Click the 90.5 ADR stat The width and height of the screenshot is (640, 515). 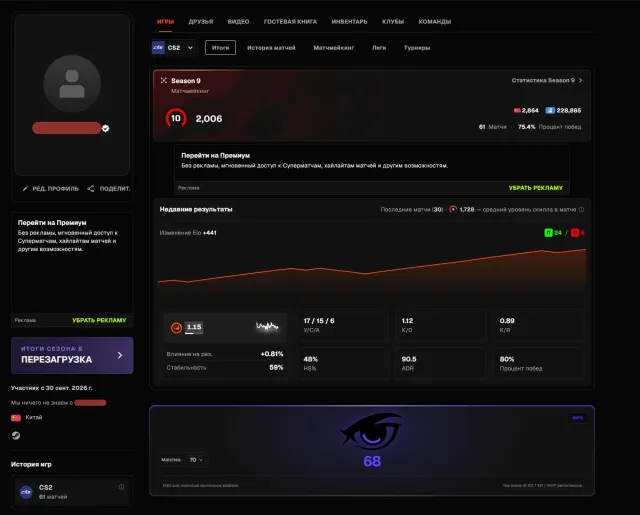tap(441, 363)
